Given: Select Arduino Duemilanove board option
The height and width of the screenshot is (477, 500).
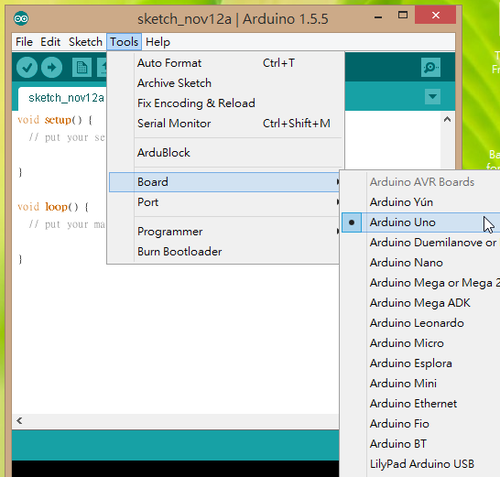Looking at the screenshot, I should click(x=421, y=242).
